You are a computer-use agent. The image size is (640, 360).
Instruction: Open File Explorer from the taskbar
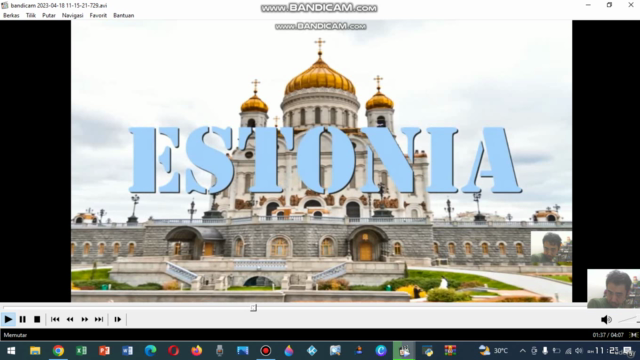(35, 351)
